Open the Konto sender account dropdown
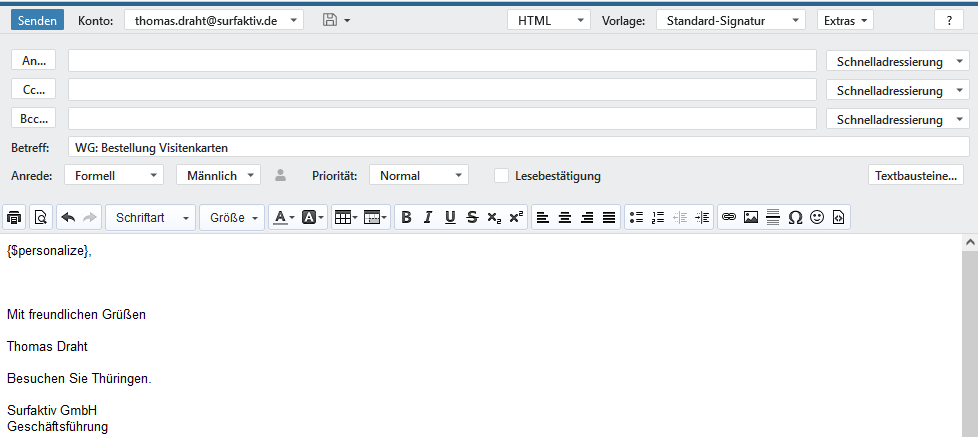978x437 pixels. (213, 20)
